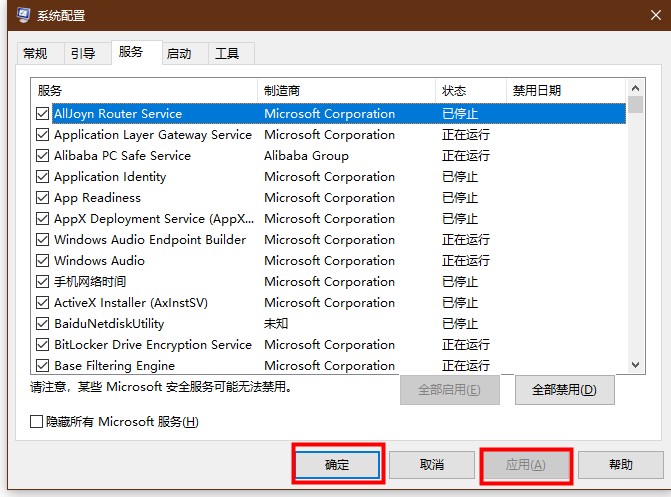Toggle the Alibaba PC Safe Service checkbox
The height and width of the screenshot is (497, 671).
tap(42, 156)
